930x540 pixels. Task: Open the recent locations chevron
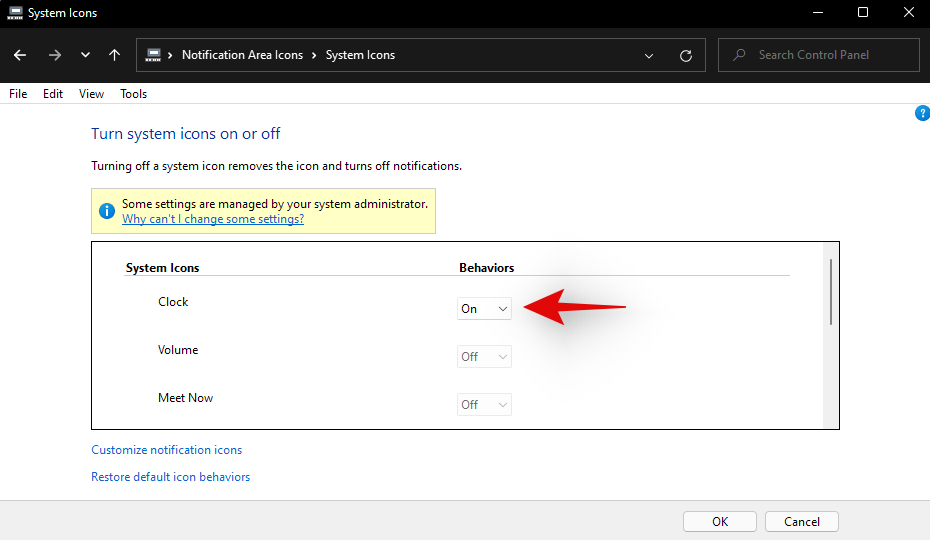85,55
